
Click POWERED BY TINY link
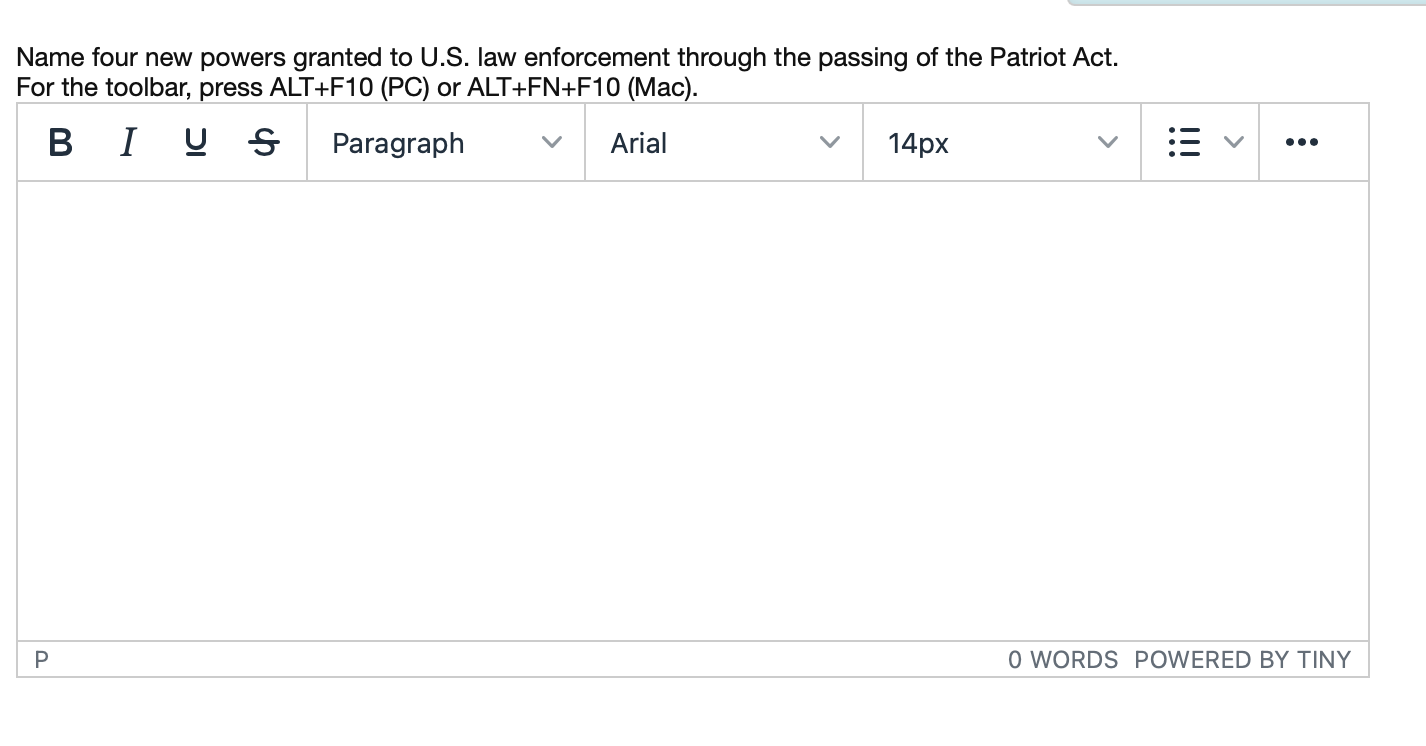click(1242, 660)
